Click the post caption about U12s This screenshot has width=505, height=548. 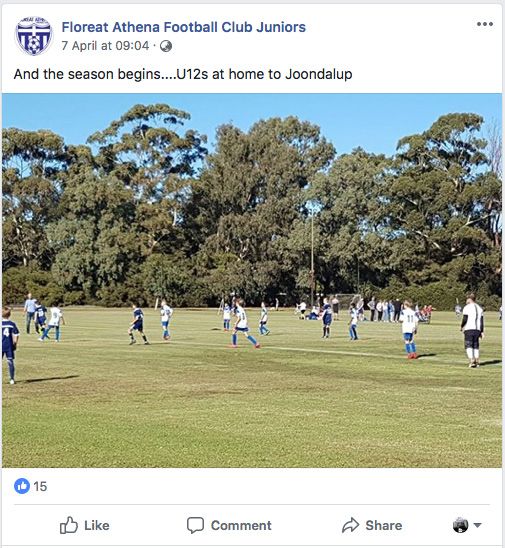183,74
